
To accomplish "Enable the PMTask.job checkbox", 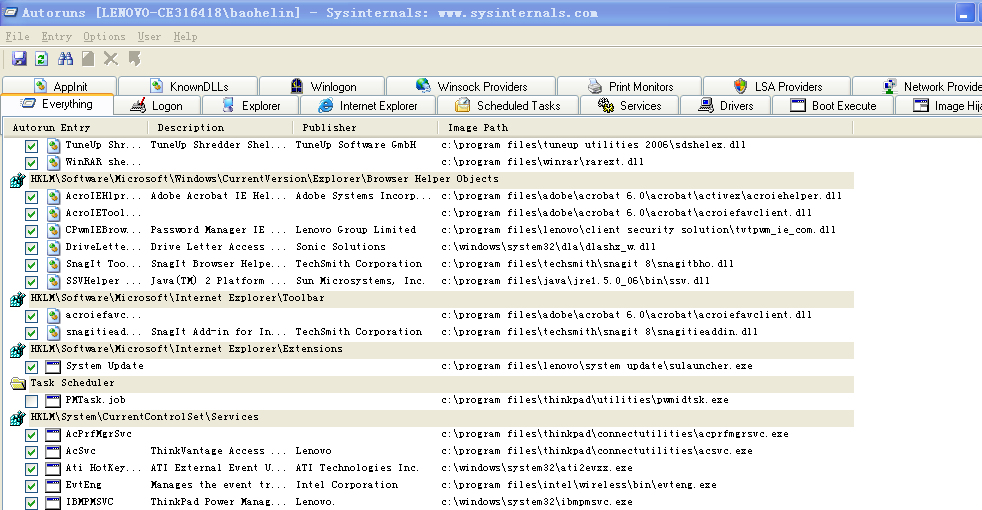I will (x=32, y=401).
